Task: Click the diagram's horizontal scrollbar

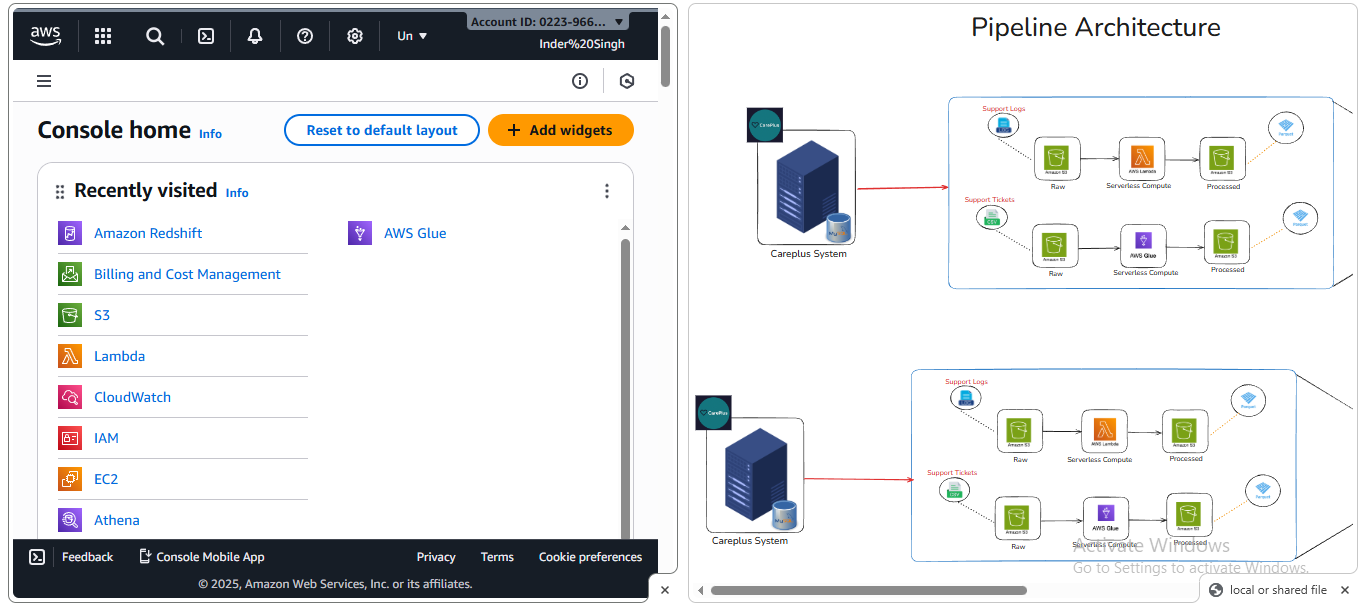Action: [868, 590]
